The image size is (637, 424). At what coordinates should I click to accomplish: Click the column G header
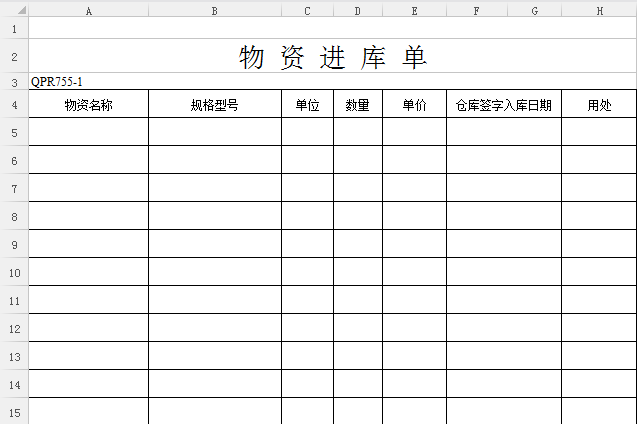tap(534, 11)
